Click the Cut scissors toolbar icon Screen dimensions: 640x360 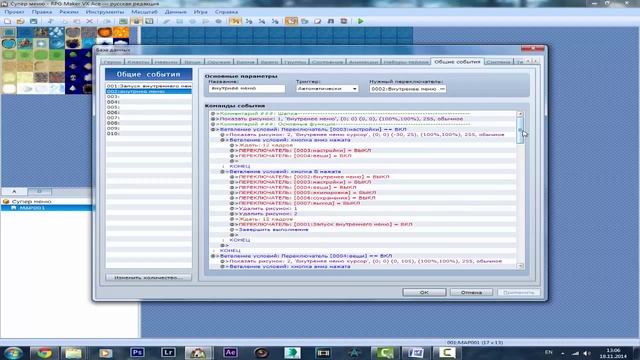[x=50, y=21]
